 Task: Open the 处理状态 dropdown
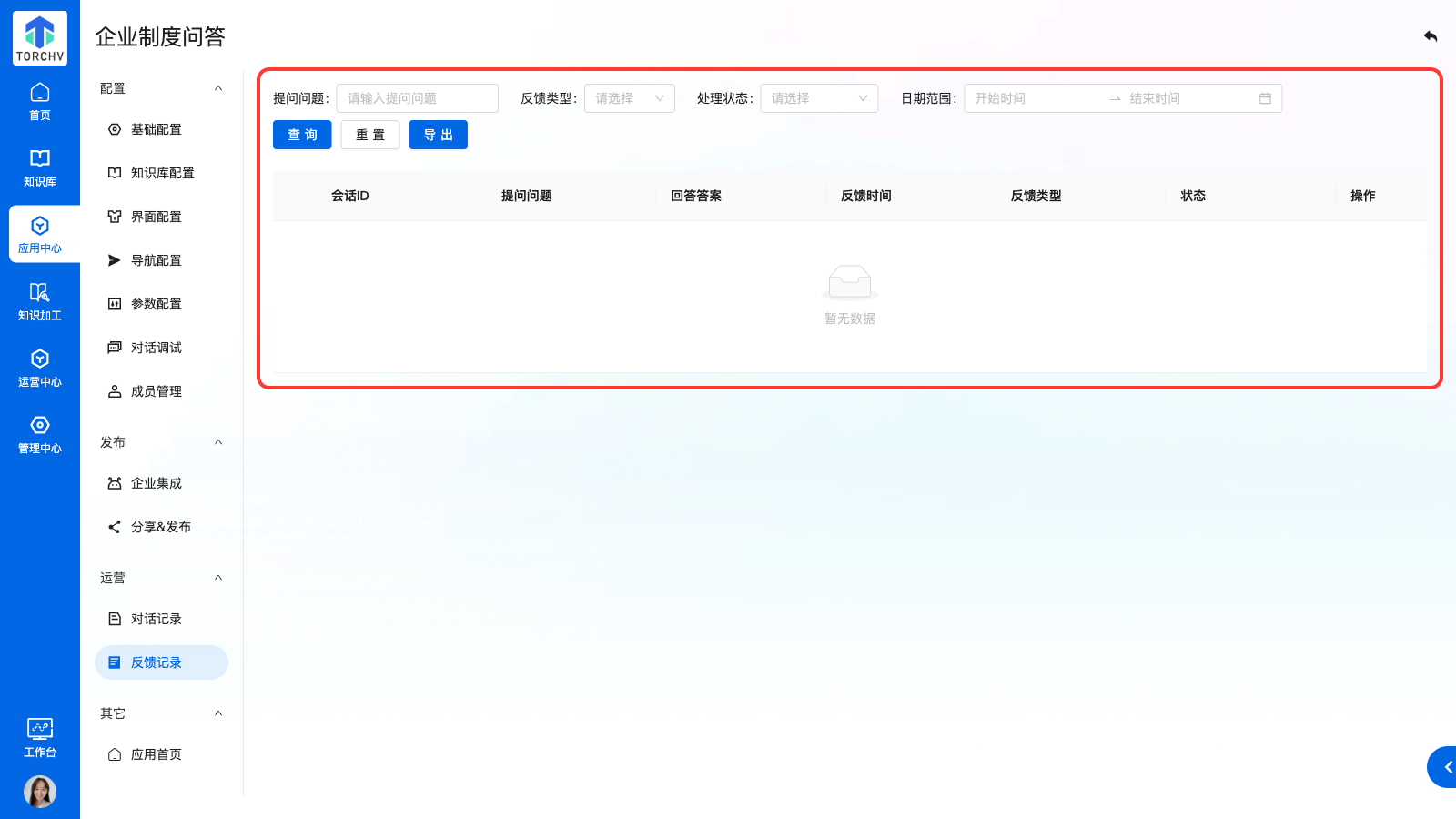click(819, 98)
